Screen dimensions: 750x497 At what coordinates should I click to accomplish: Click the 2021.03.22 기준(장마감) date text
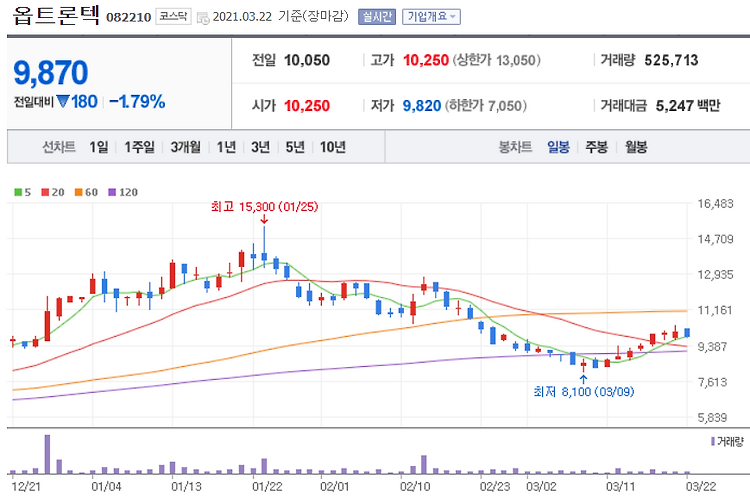pyautogui.click(x=281, y=17)
